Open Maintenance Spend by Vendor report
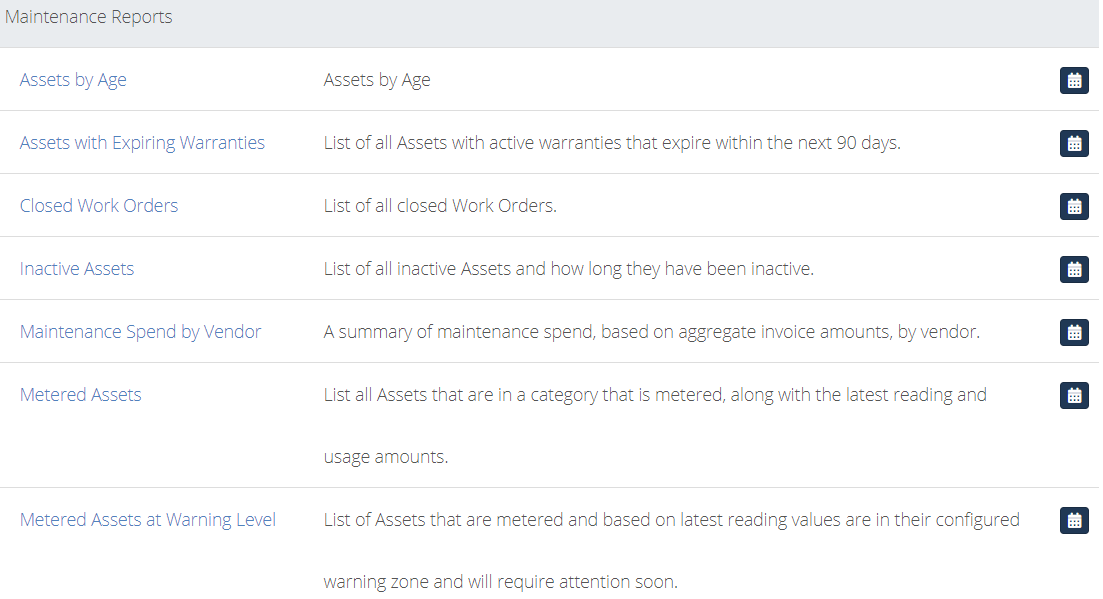The height and width of the screenshot is (599, 1103). pyautogui.click(x=140, y=332)
